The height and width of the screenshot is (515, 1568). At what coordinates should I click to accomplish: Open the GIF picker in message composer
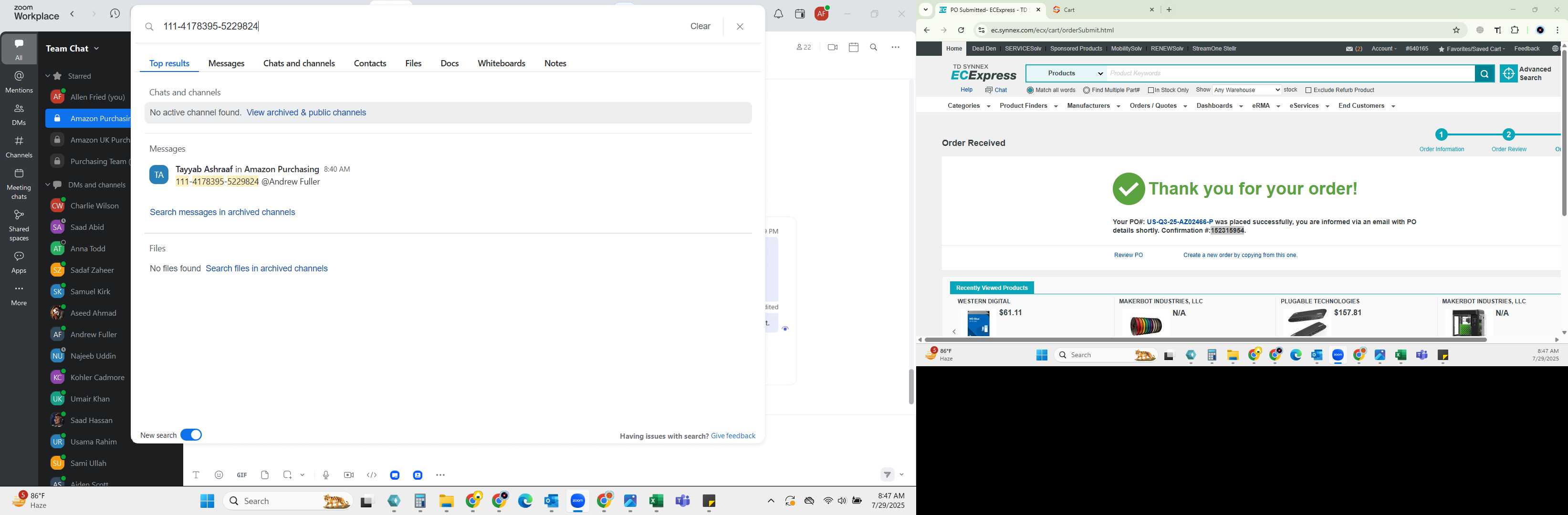pyautogui.click(x=241, y=475)
